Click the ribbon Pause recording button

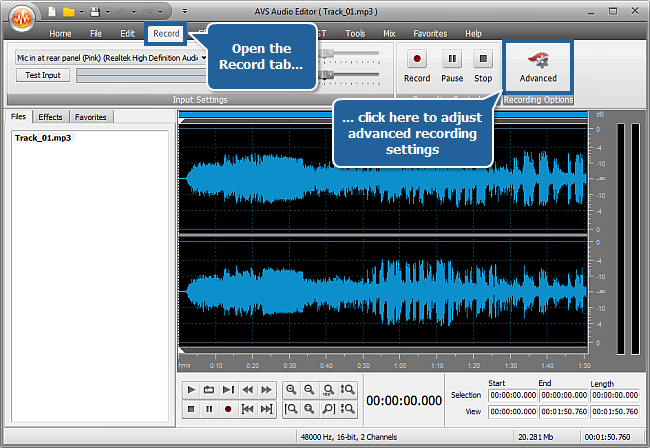coord(452,66)
